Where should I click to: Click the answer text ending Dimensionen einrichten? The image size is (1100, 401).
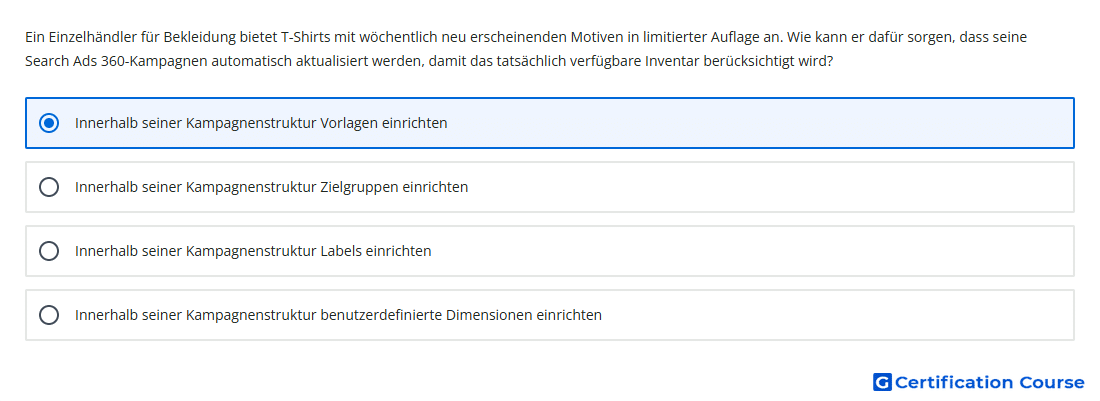[338, 315]
